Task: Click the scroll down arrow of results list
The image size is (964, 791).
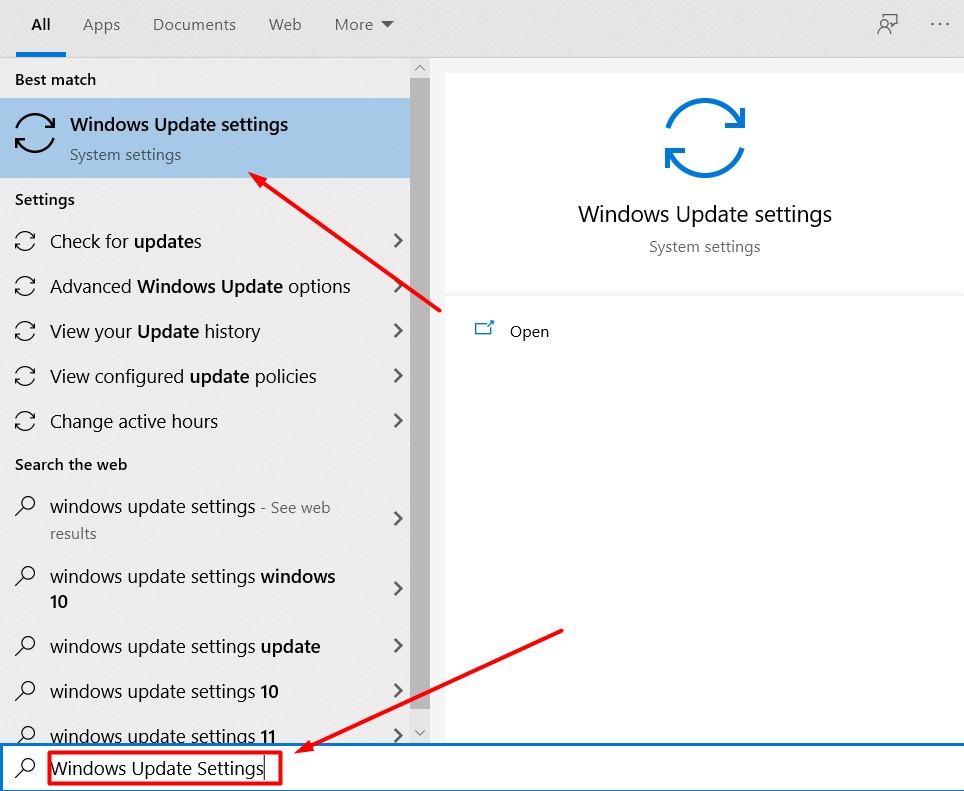Action: [420, 732]
